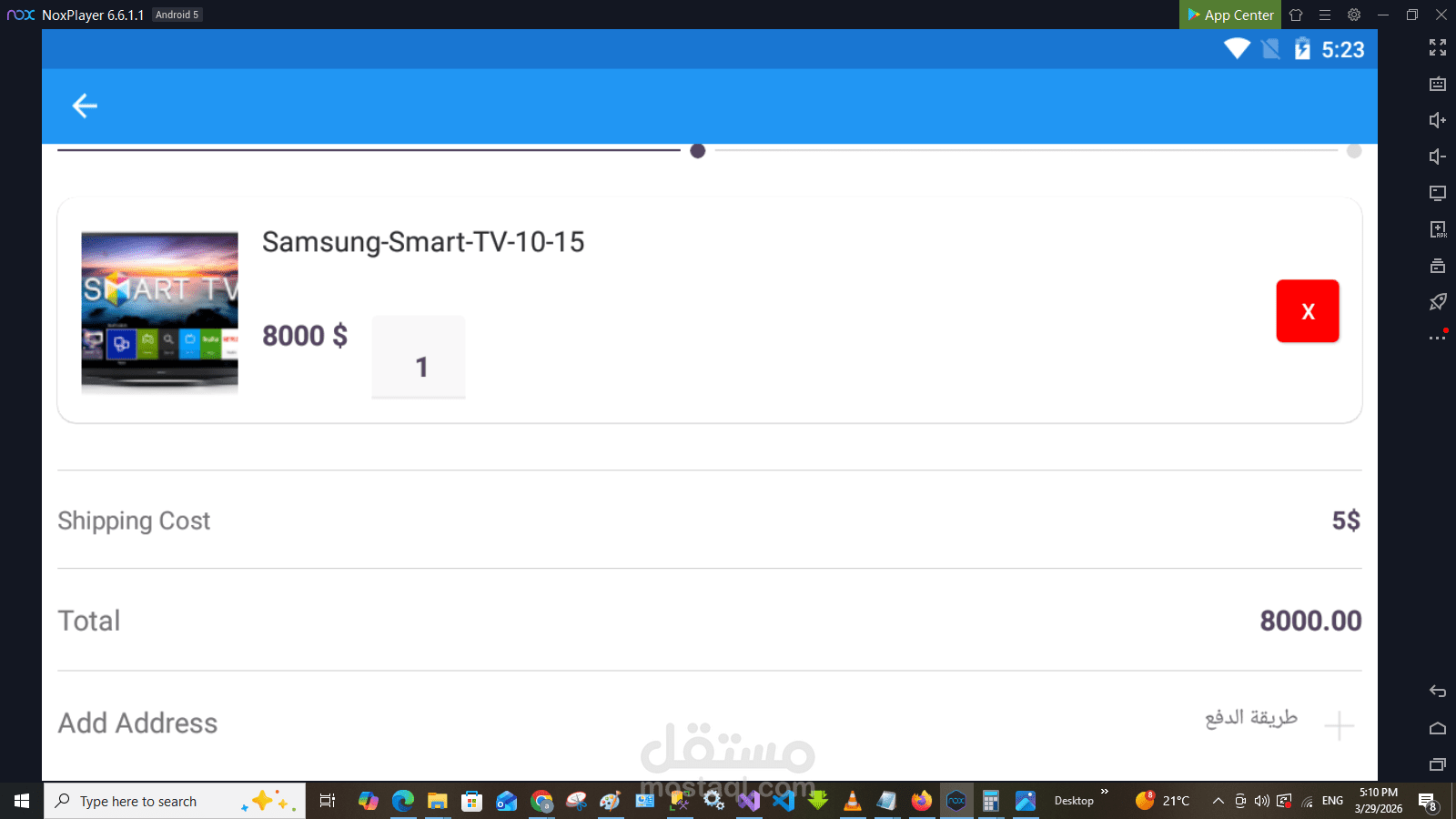Click the install APK icon

tap(1438, 229)
